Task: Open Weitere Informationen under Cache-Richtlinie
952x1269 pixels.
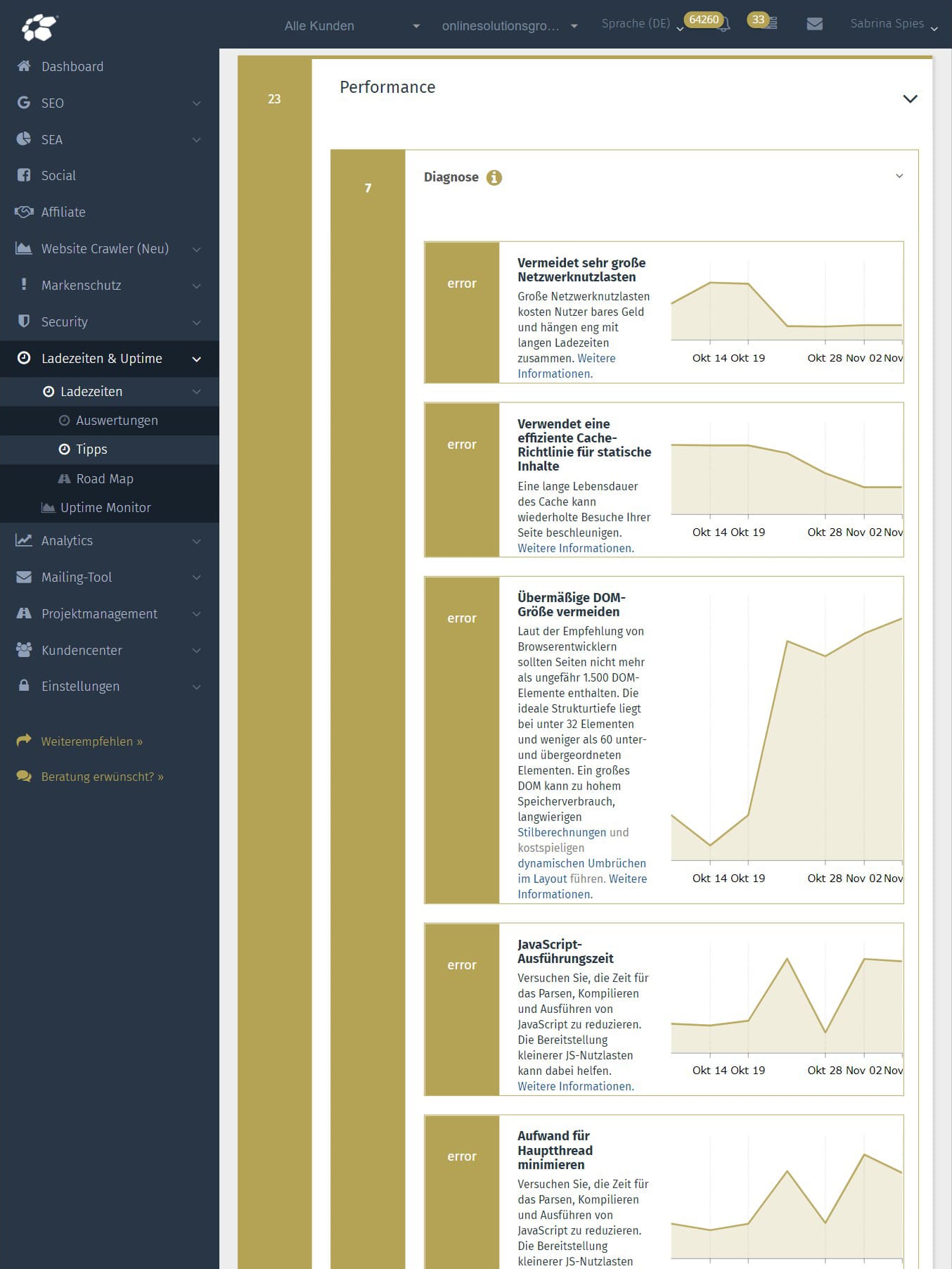Action: coord(575,548)
